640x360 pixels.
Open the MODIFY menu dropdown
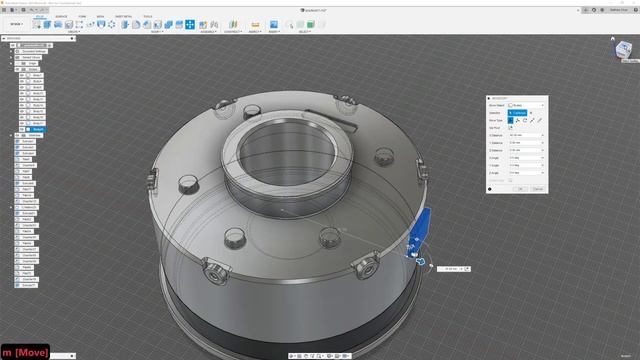(156, 31)
